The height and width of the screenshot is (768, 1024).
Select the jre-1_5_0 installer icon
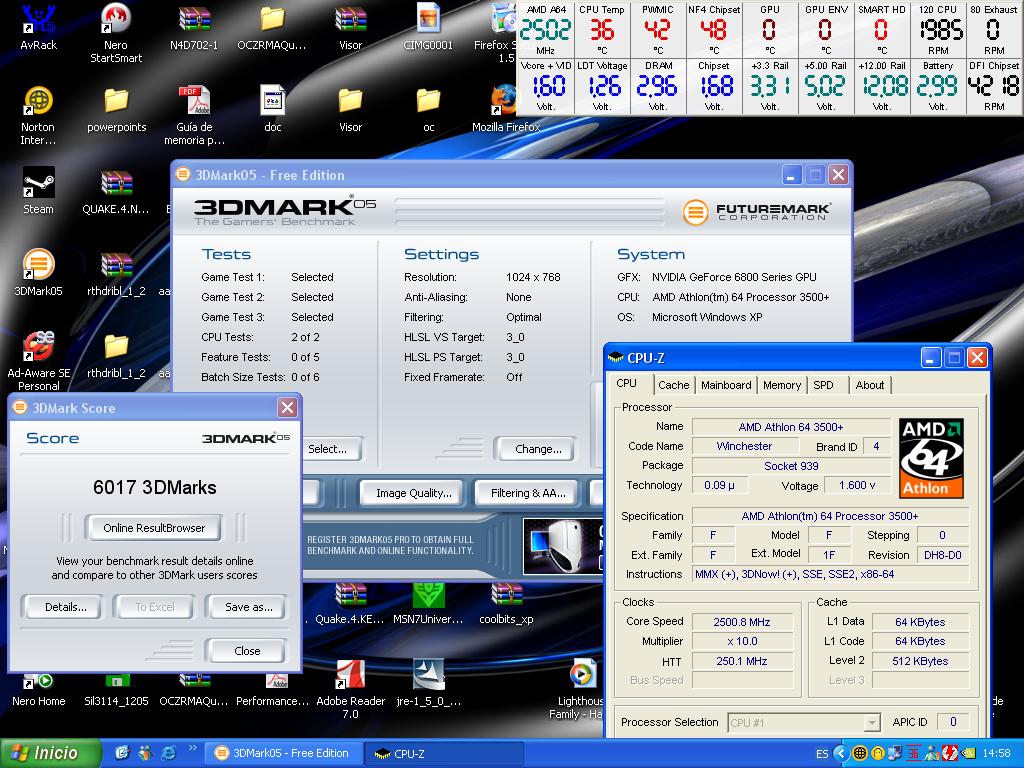tap(428, 682)
